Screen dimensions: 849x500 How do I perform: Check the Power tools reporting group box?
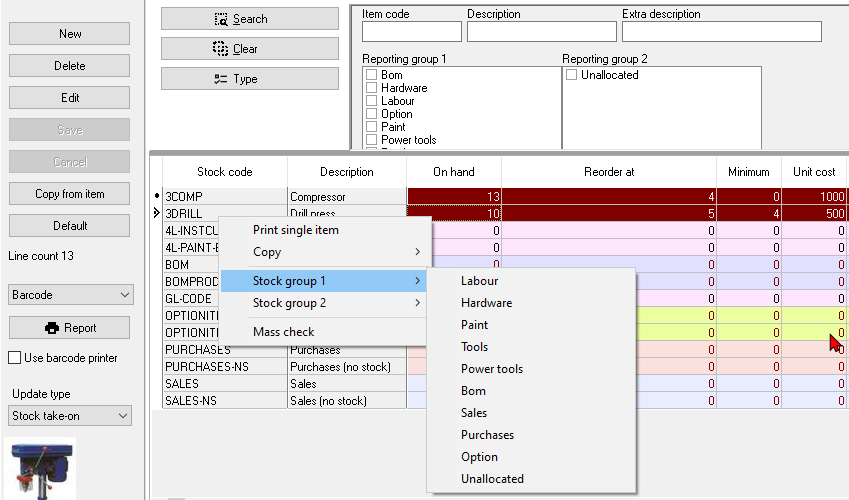pos(371,140)
